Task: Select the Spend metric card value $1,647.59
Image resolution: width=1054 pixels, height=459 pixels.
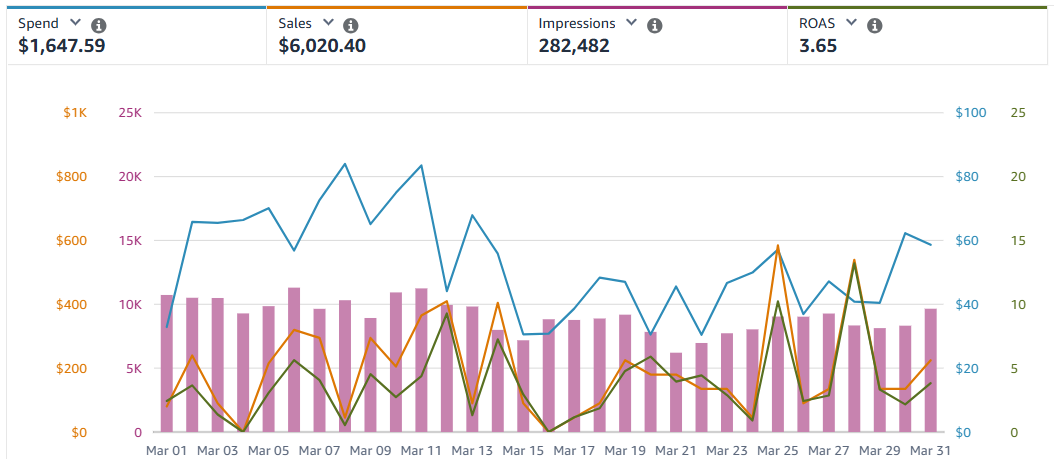Action: [62, 45]
